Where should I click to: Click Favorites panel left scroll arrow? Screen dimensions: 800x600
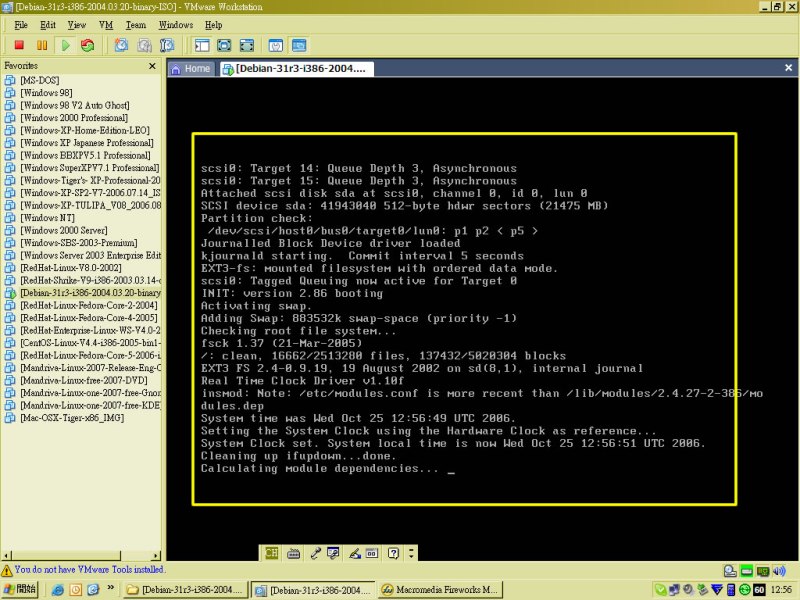pos(7,556)
